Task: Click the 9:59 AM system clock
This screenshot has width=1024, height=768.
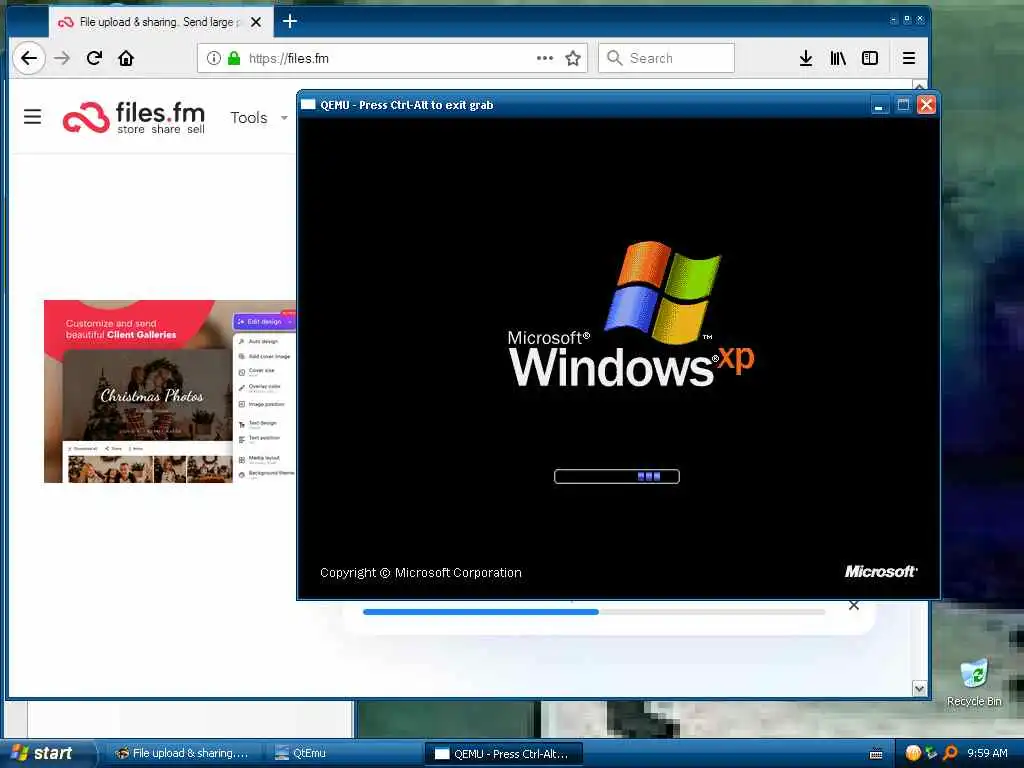Action: coord(987,753)
